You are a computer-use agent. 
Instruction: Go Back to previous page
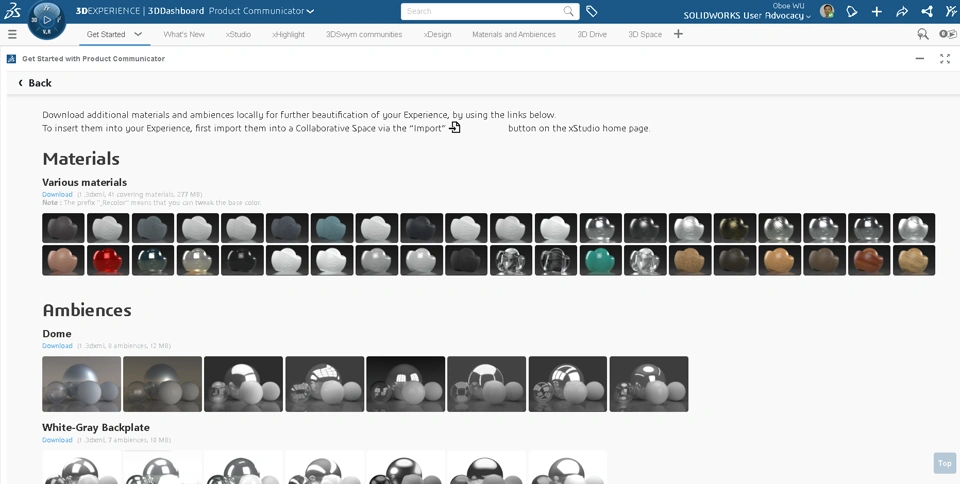pos(35,83)
